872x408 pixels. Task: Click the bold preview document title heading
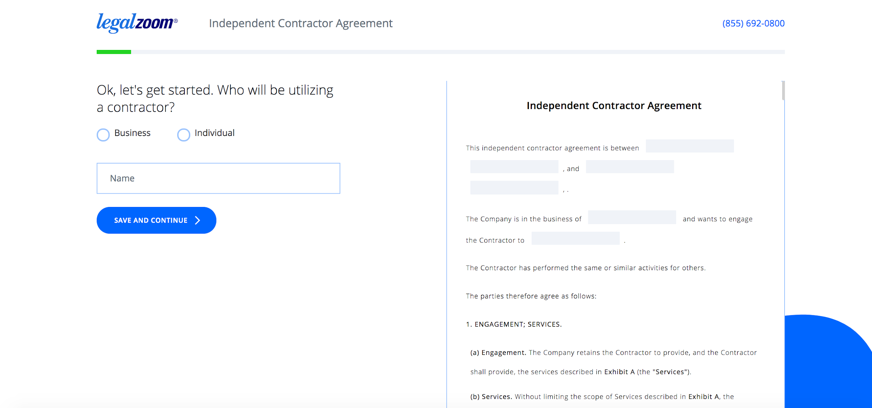tap(614, 106)
